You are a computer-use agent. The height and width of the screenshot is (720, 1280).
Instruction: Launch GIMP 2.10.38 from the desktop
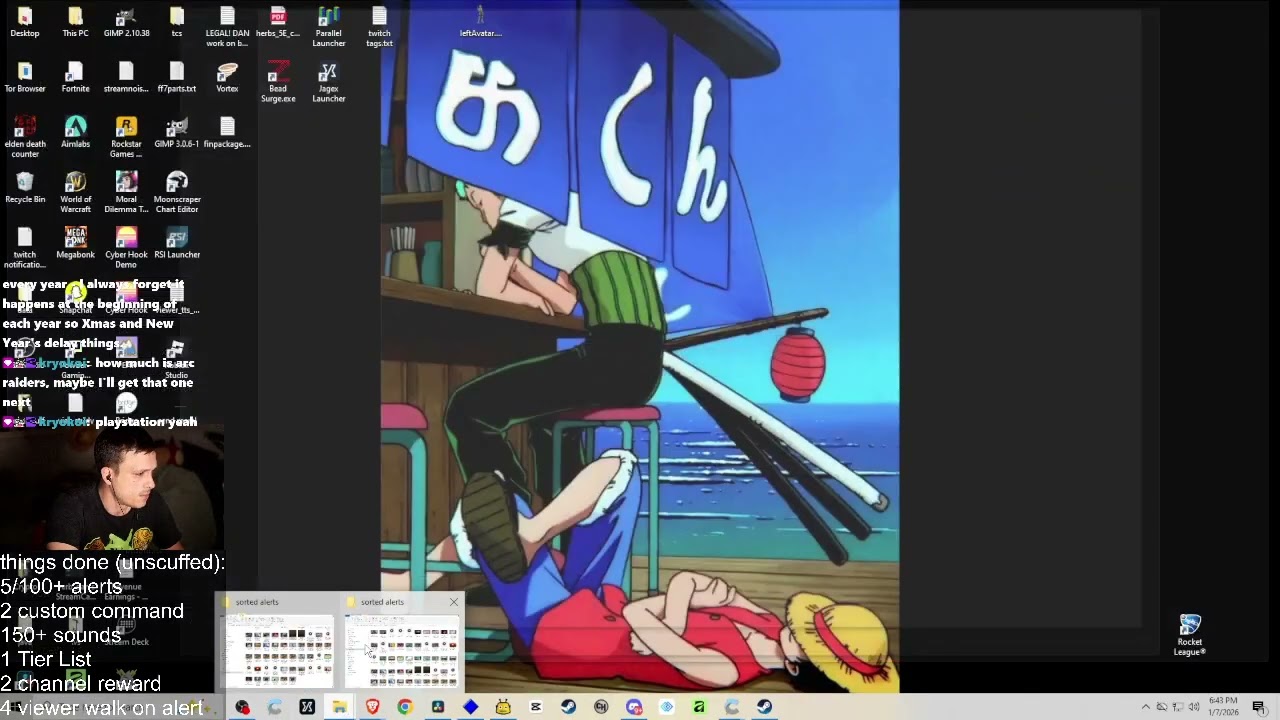pos(126,22)
